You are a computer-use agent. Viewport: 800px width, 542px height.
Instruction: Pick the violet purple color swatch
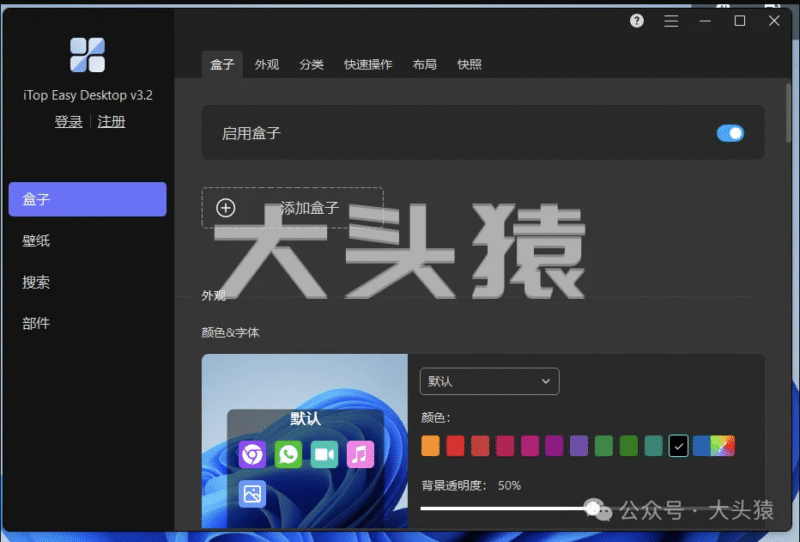(x=579, y=446)
